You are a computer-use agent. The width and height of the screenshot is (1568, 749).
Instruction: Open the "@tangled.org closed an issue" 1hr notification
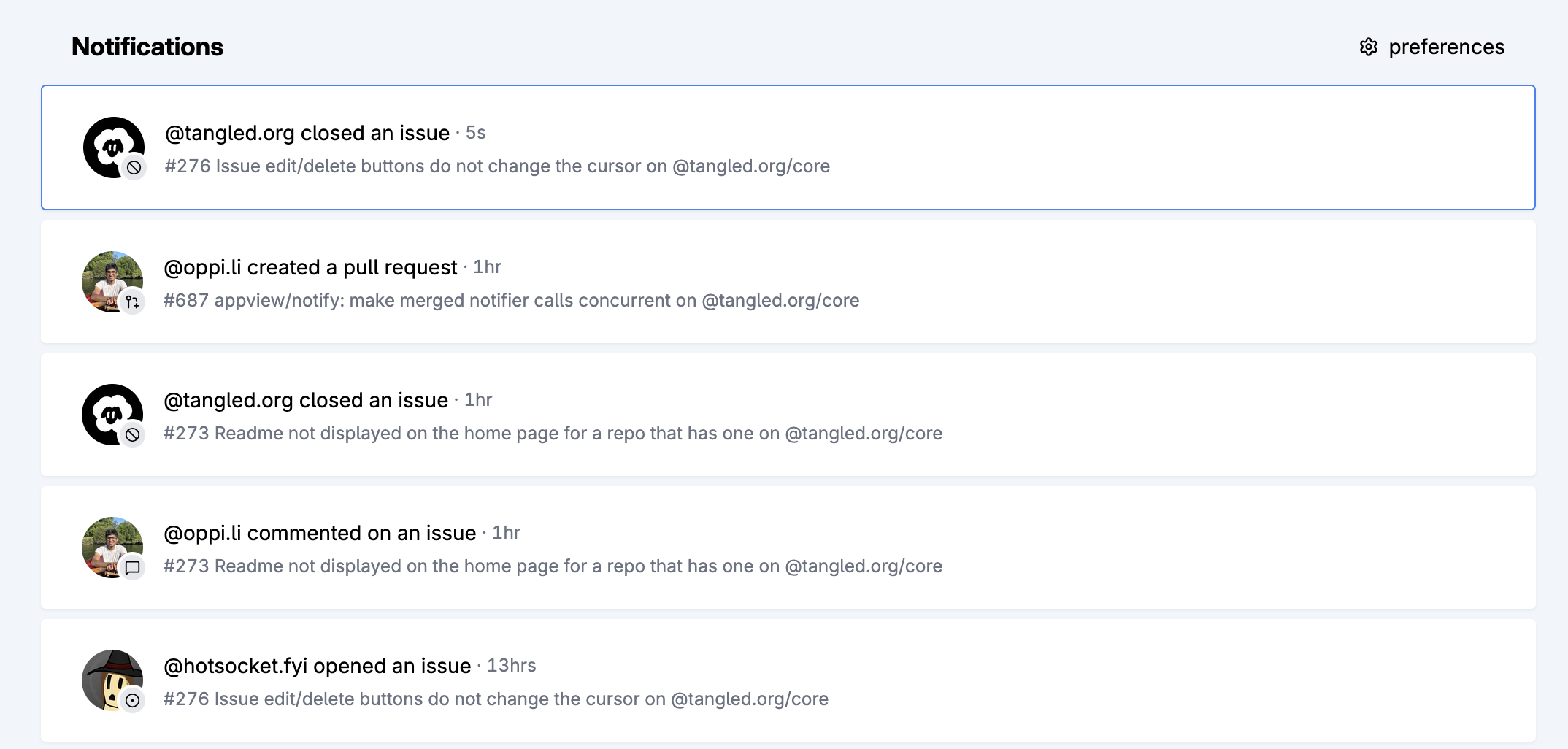(x=305, y=401)
